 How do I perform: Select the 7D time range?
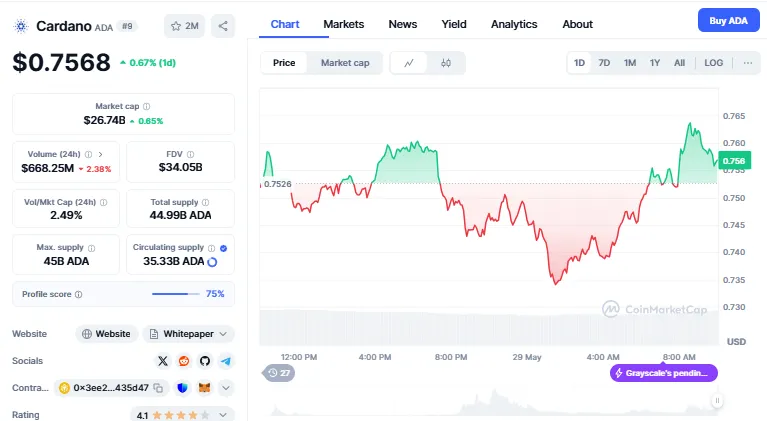tap(604, 63)
